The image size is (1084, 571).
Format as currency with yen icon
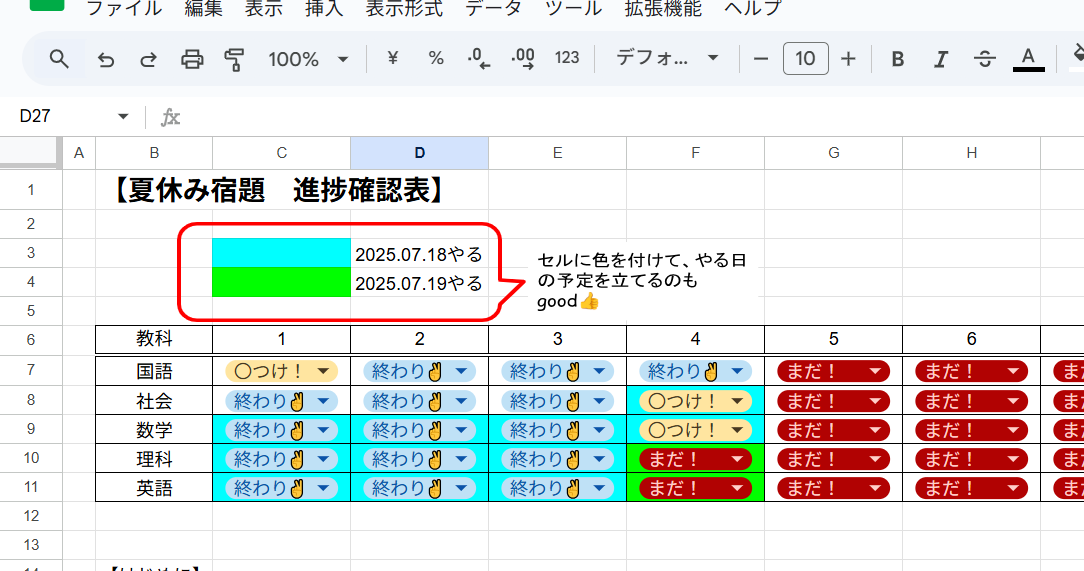tap(393, 58)
